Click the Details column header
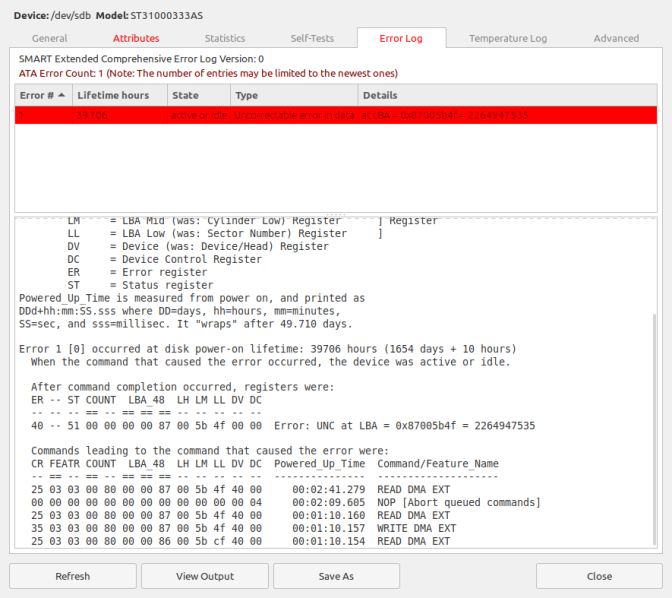Image resolution: width=672 pixels, height=598 pixels. (507, 95)
